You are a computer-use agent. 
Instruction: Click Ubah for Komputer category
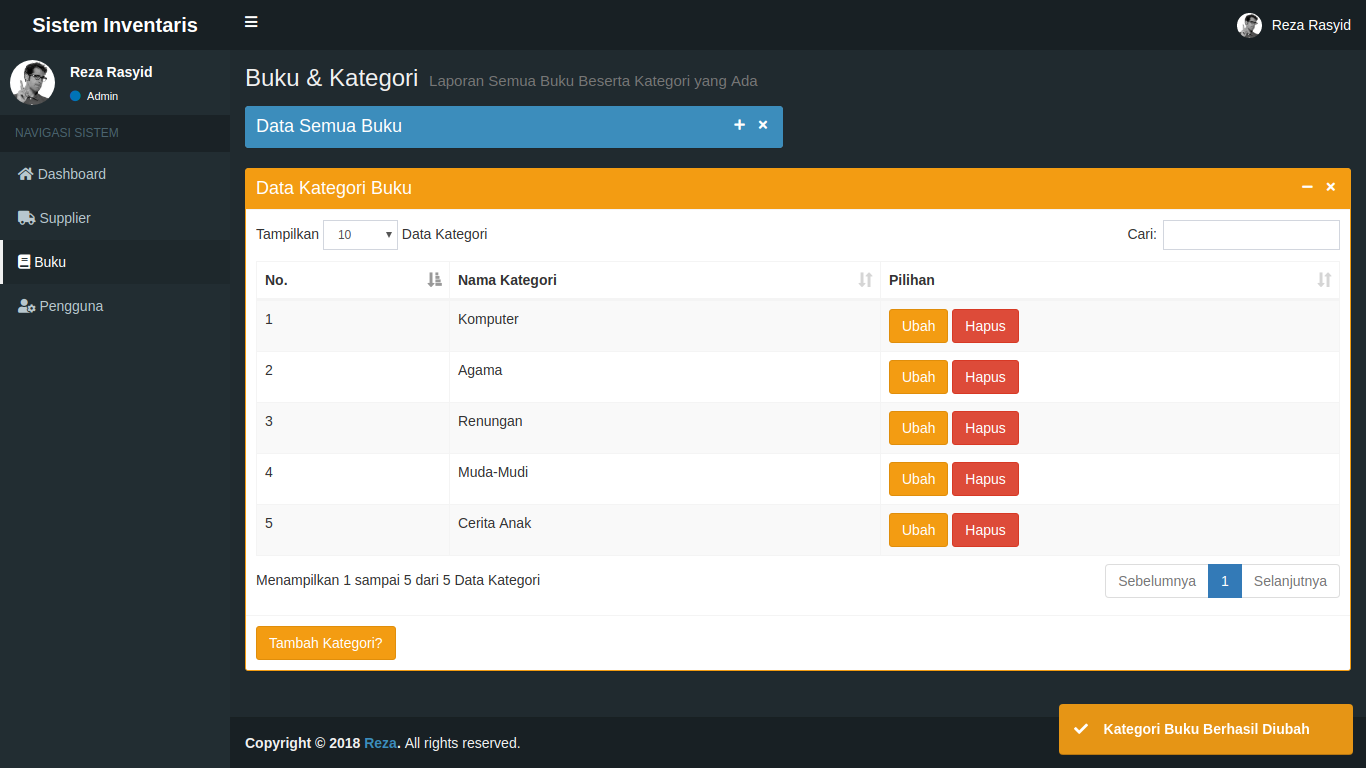click(918, 326)
